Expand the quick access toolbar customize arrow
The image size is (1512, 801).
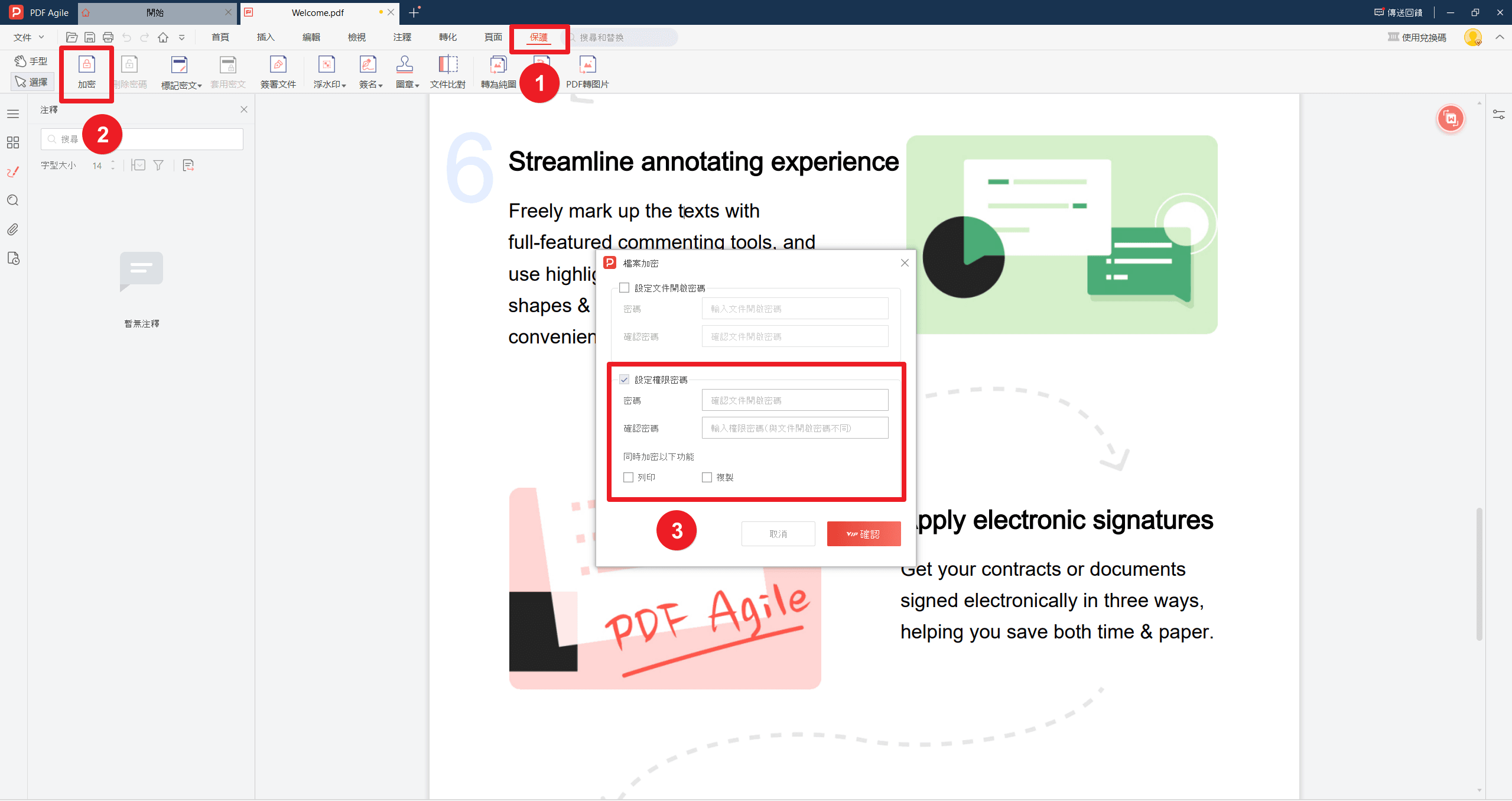coord(182,37)
